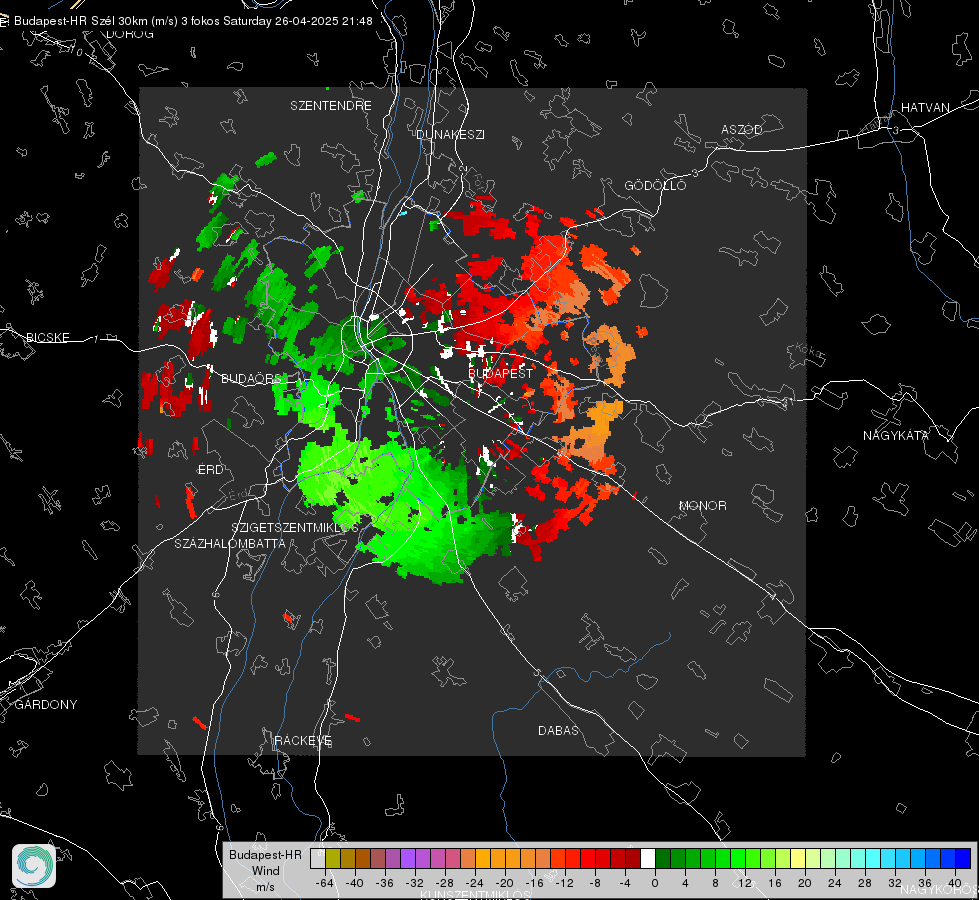The height and width of the screenshot is (900, 979).
Task: Click the 24 legend scale value
Action: [835, 883]
